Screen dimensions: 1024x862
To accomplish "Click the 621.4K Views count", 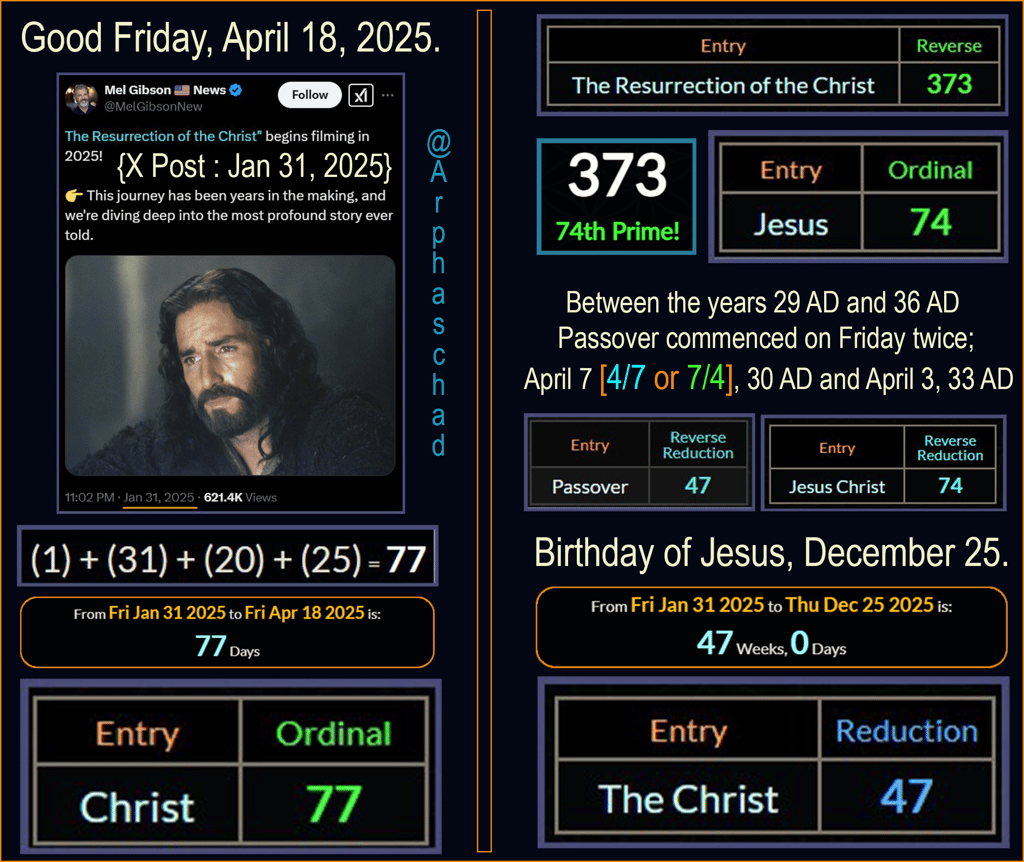I will (x=240, y=498).
